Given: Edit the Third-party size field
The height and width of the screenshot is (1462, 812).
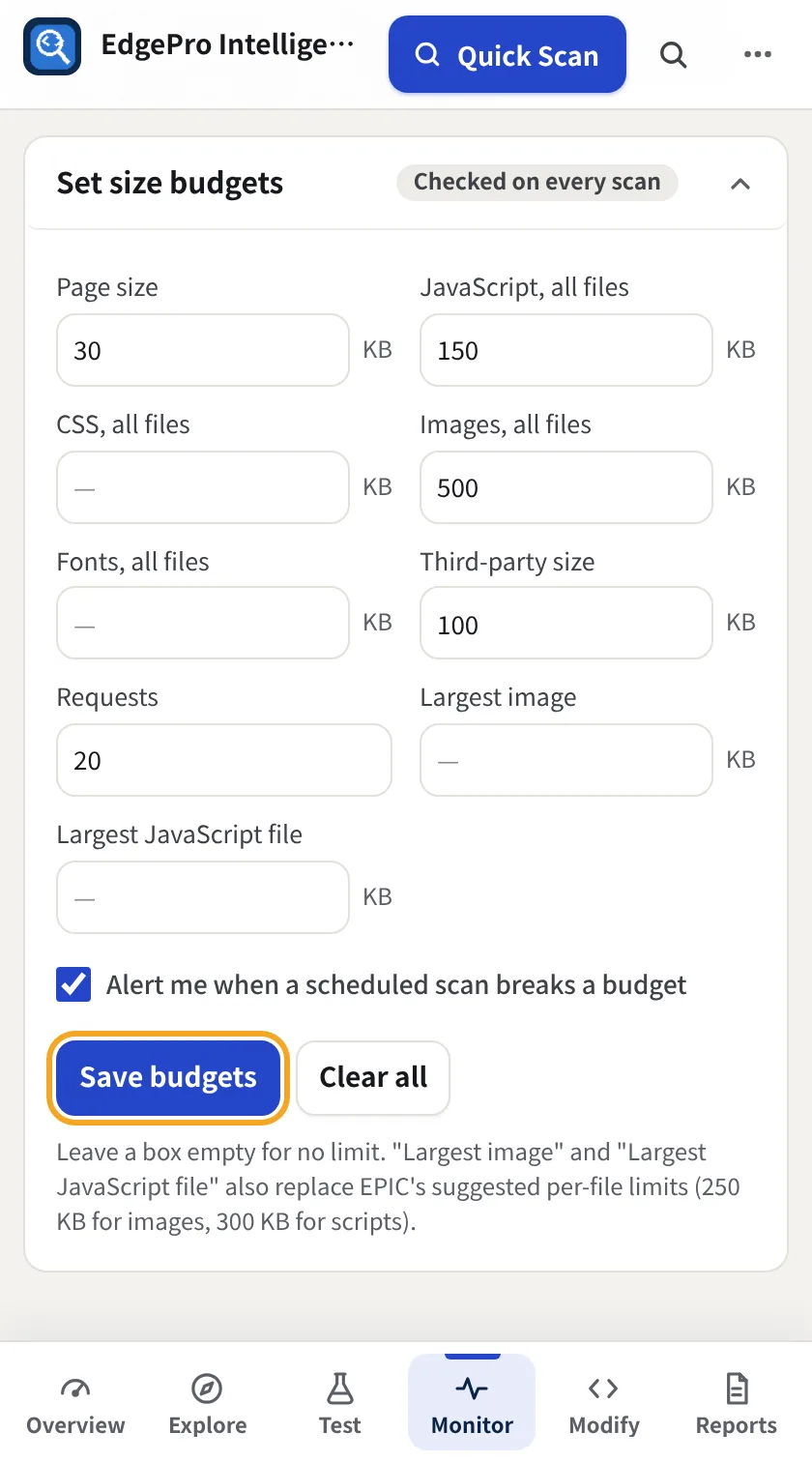Looking at the screenshot, I should click(x=566, y=624).
